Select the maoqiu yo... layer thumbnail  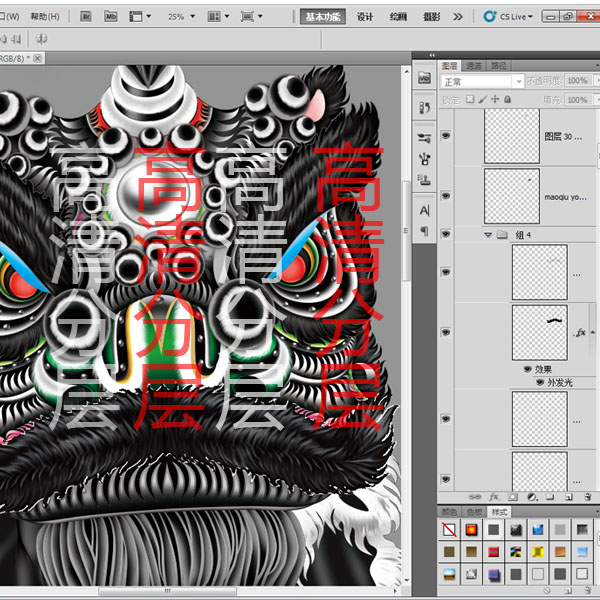(x=512, y=196)
